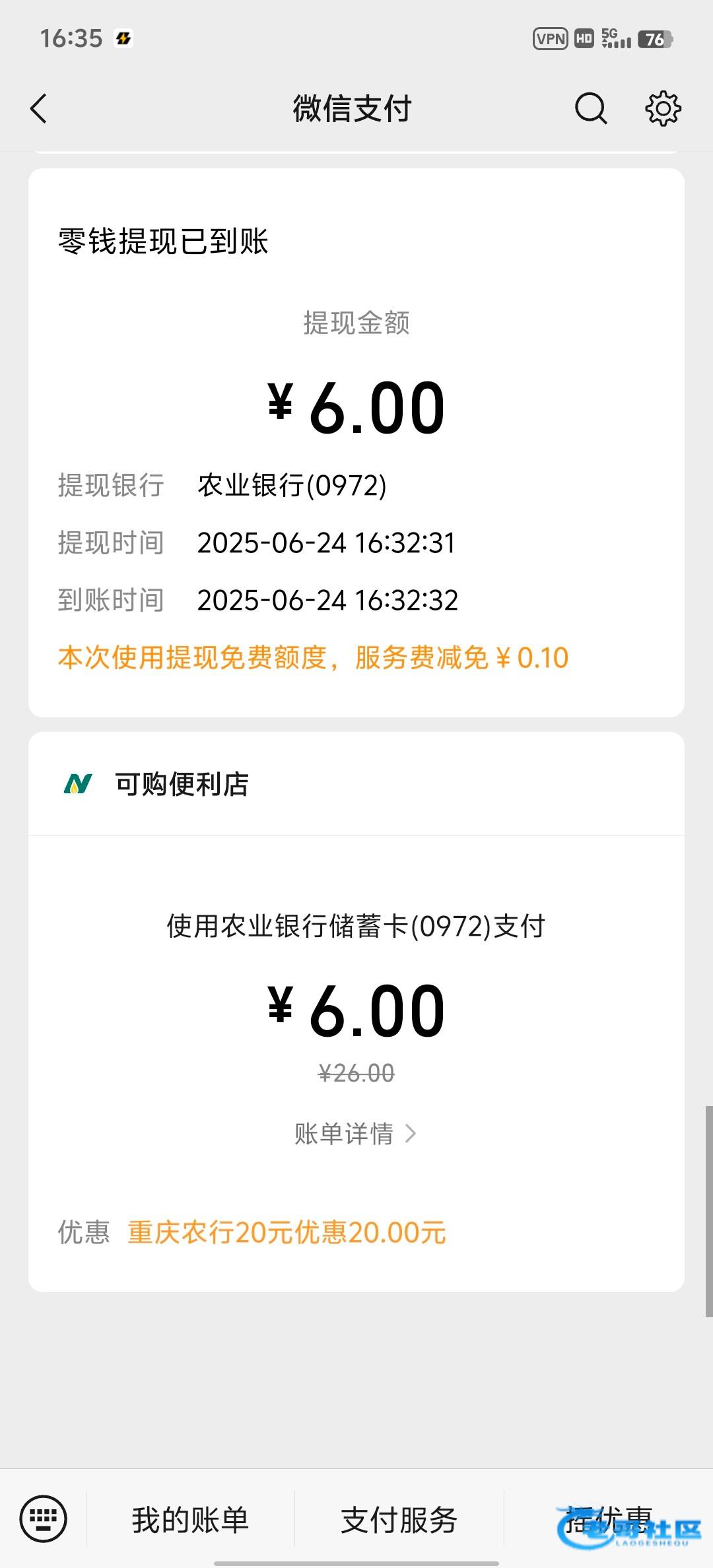Tap the service fee waiver notice
Screen dimensions: 713x1568
(313, 657)
